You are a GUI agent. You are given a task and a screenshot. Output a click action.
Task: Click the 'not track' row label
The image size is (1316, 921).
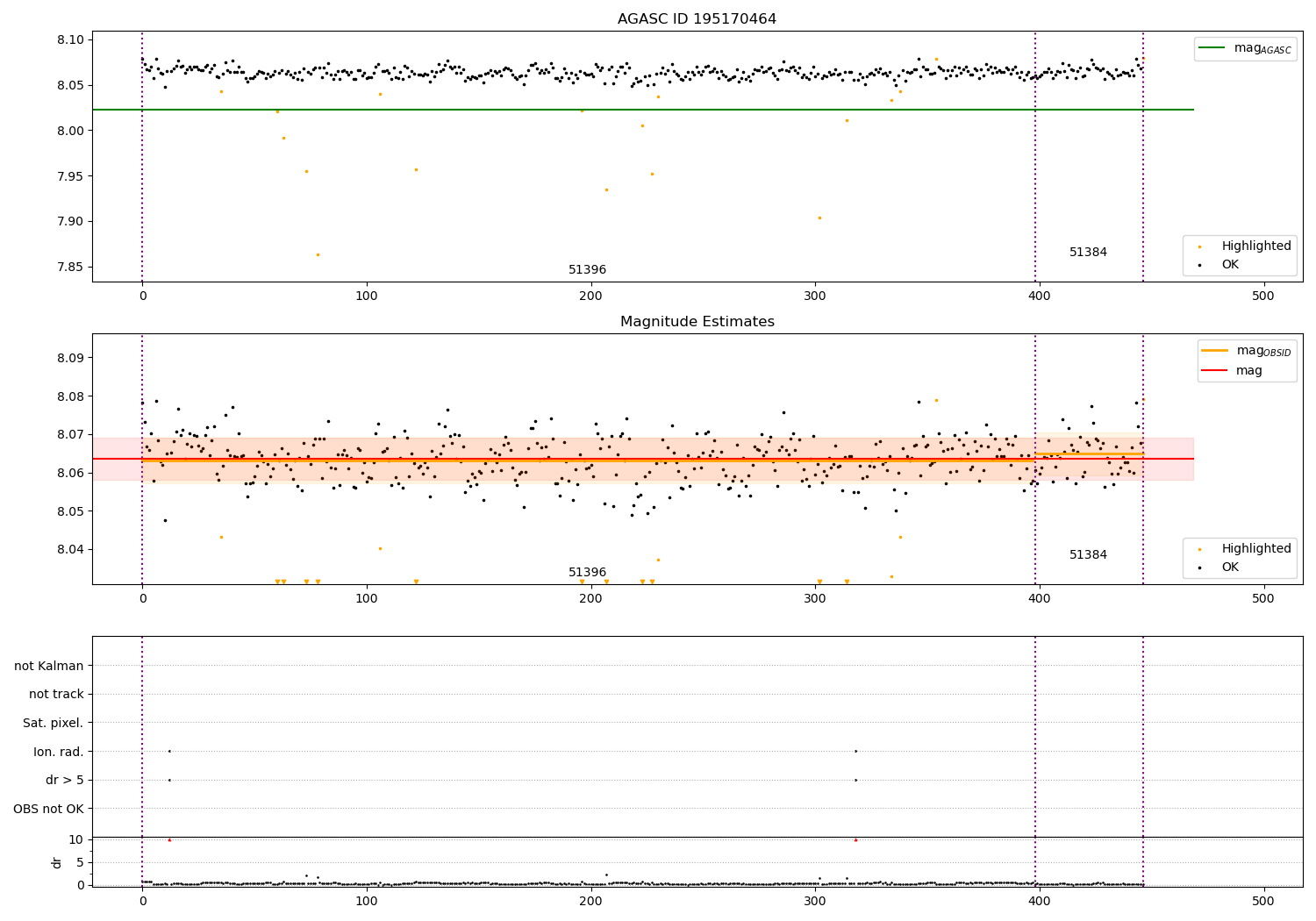point(56,694)
